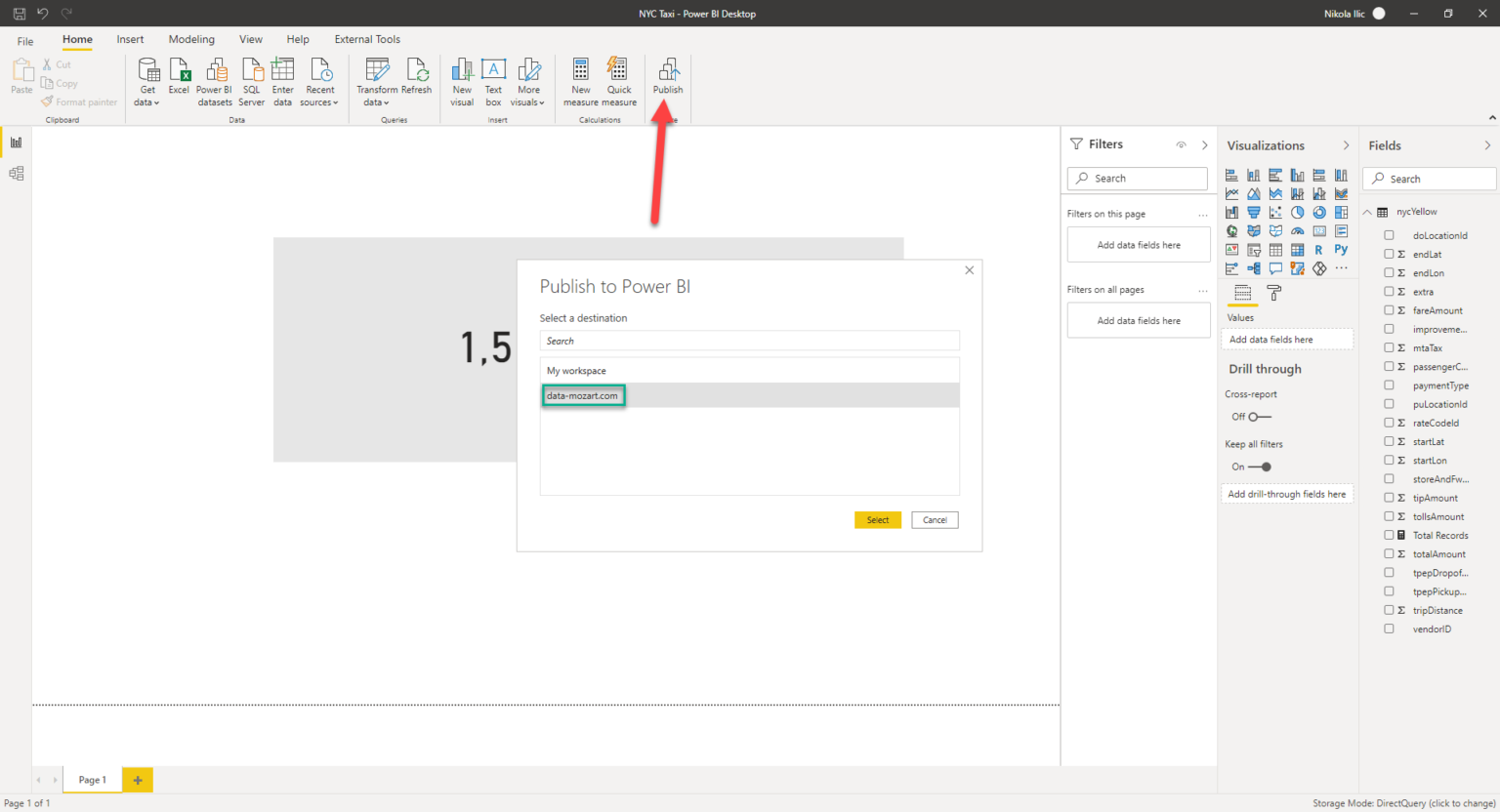Screen dimensions: 1500x812
Task: Click the Select button in Publish dialog
Action: [x=877, y=519]
